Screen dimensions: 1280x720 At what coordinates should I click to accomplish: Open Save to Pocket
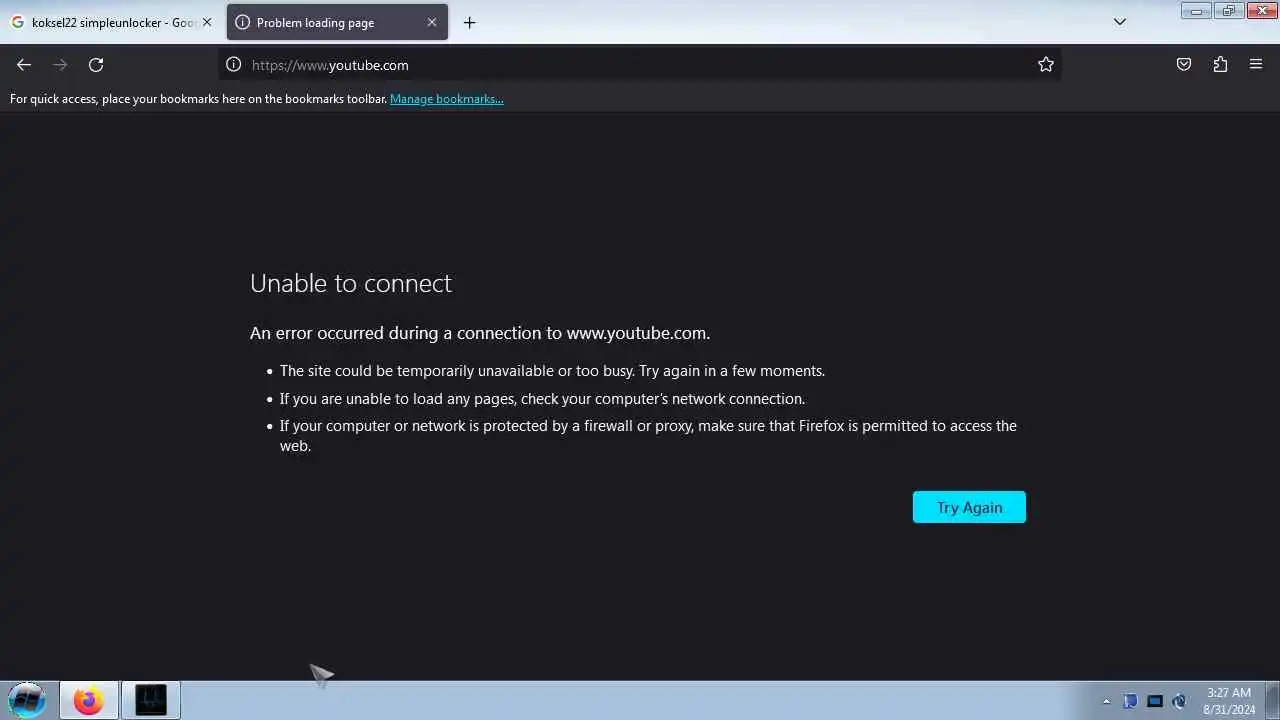pyautogui.click(x=1184, y=65)
